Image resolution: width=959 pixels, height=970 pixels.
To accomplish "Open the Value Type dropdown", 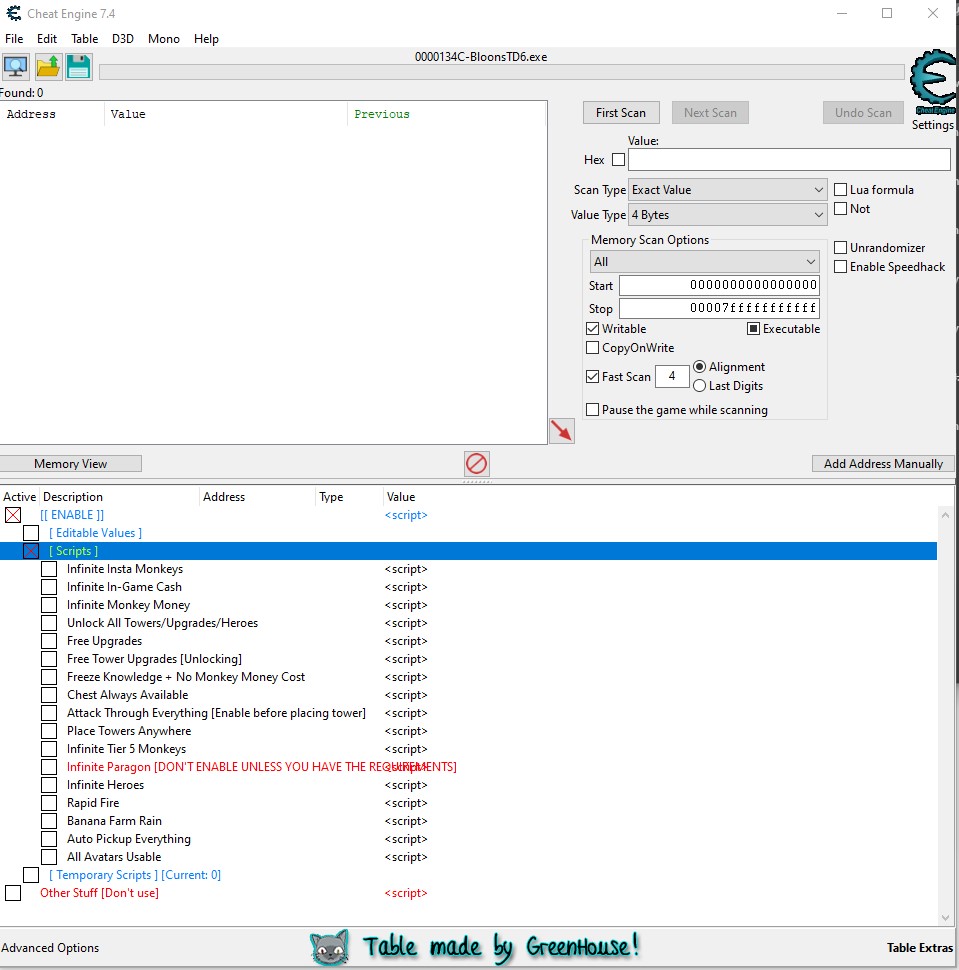I will click(727, 215).
